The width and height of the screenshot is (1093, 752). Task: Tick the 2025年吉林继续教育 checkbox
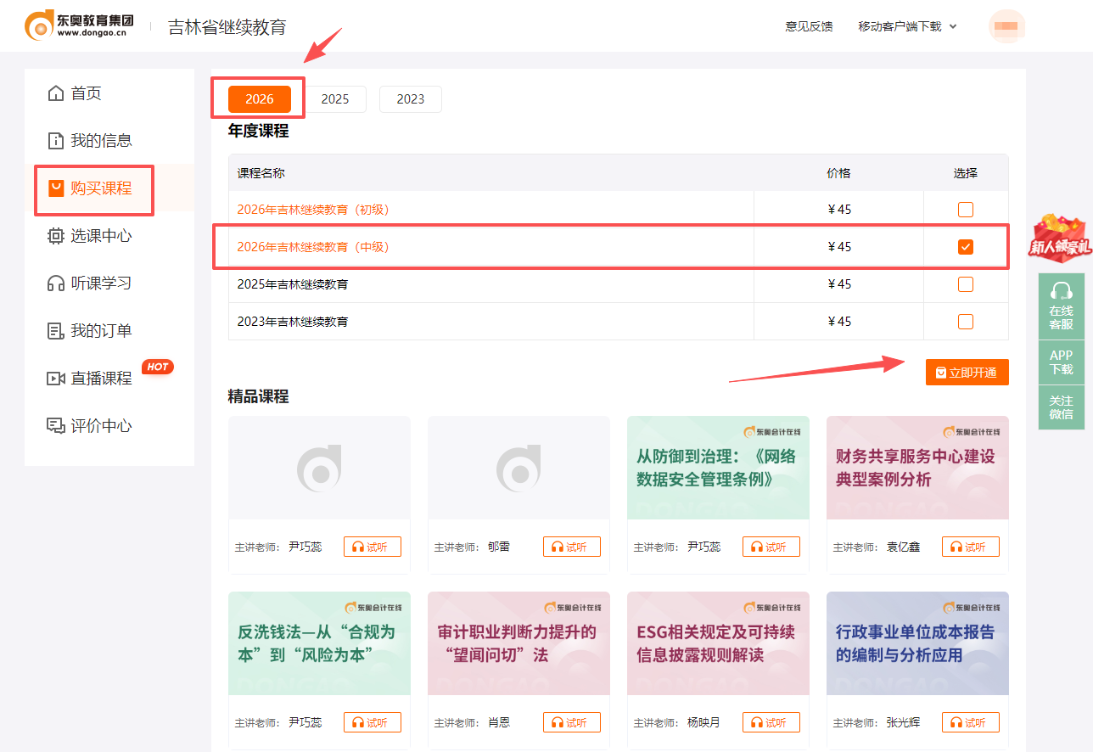click(x=966, y=284)
